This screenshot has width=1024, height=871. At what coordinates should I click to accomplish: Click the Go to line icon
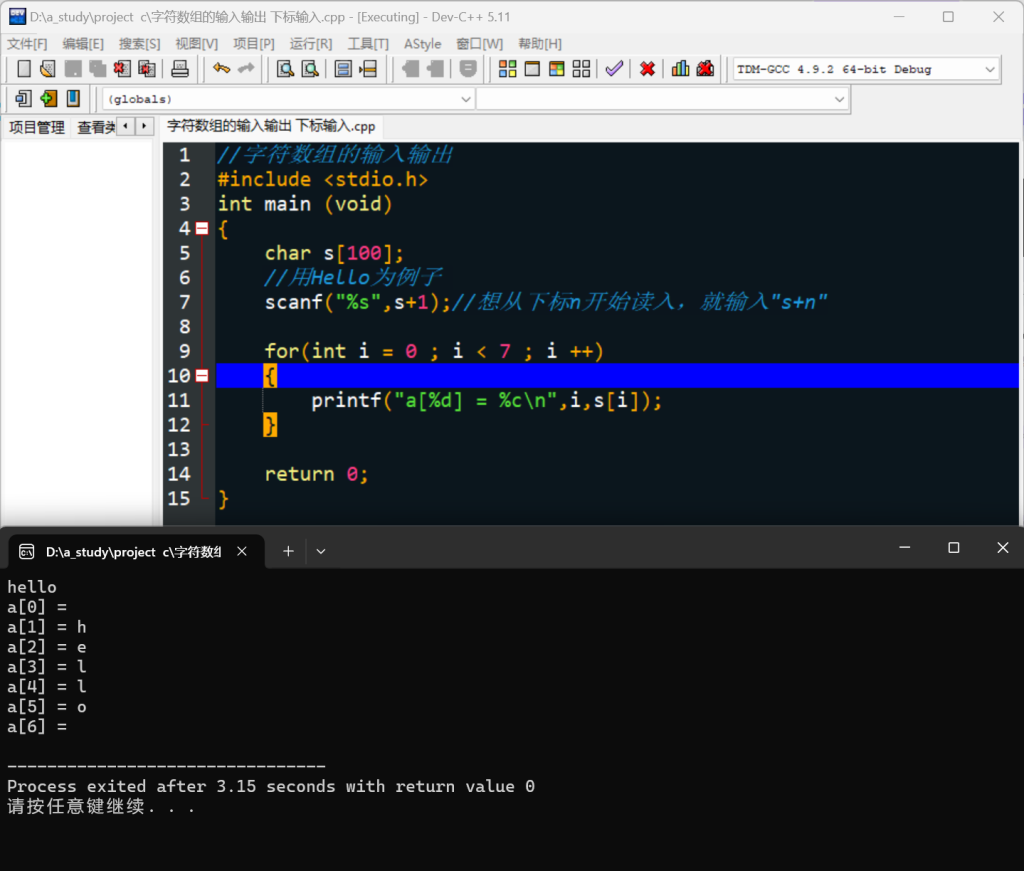[x=368, y=69]
